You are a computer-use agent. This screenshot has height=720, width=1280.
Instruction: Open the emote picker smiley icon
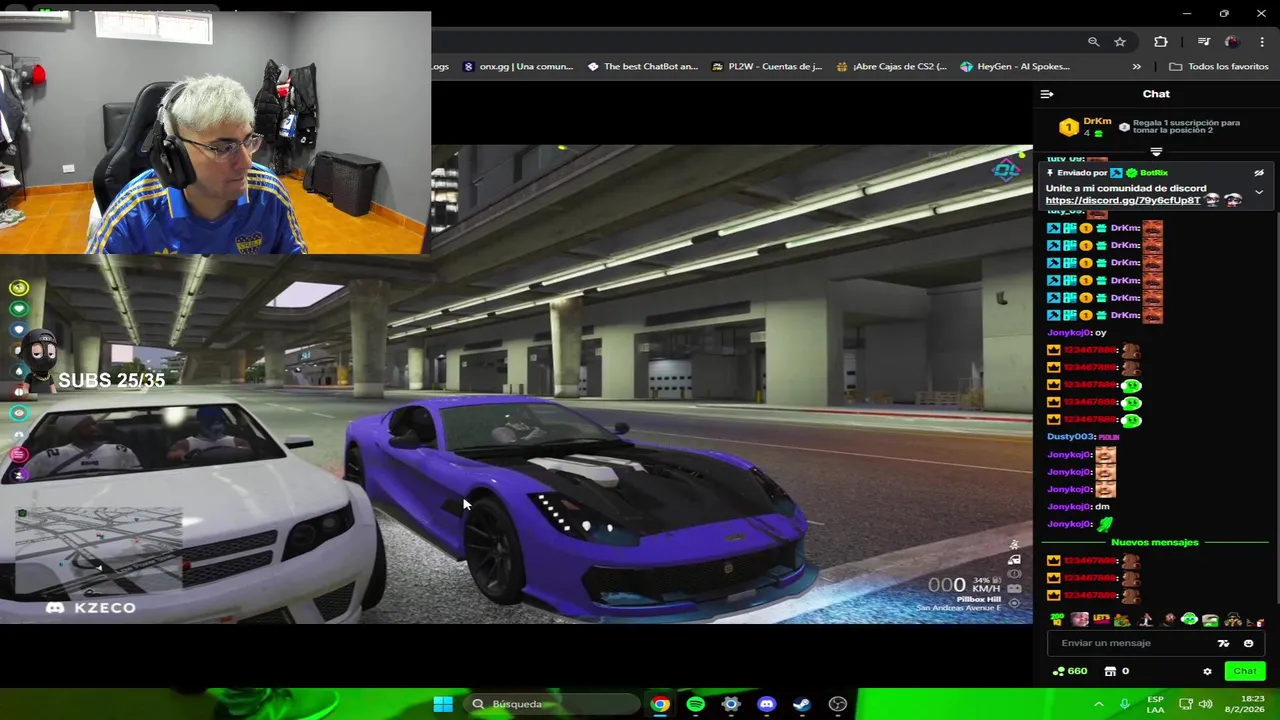[1248, 643]
